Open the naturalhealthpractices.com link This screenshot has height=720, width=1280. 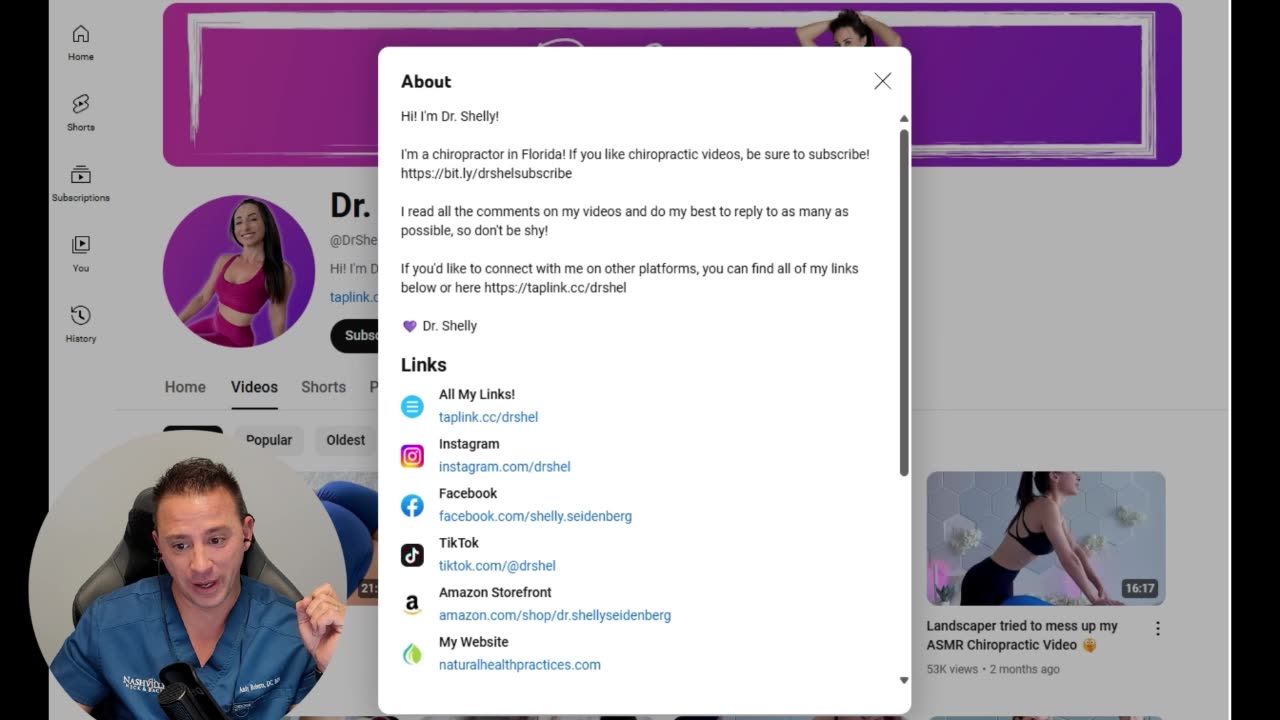520,665
